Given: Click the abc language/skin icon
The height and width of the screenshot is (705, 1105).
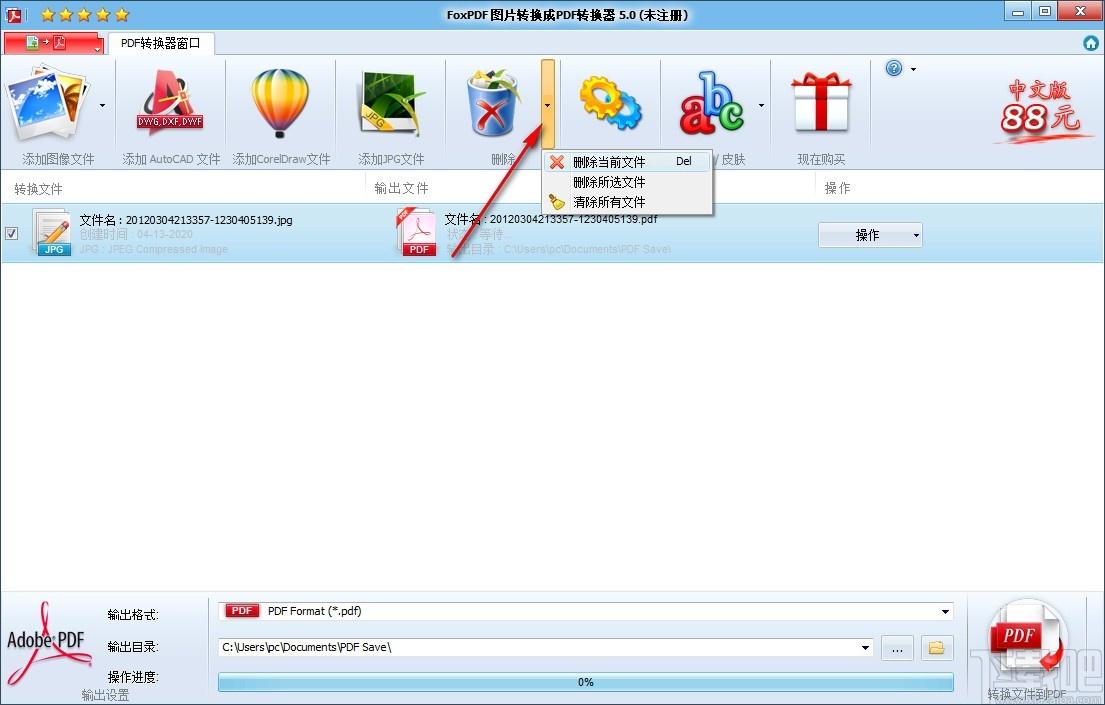Looking at the screenshot, I should click(x=712, y=104).
